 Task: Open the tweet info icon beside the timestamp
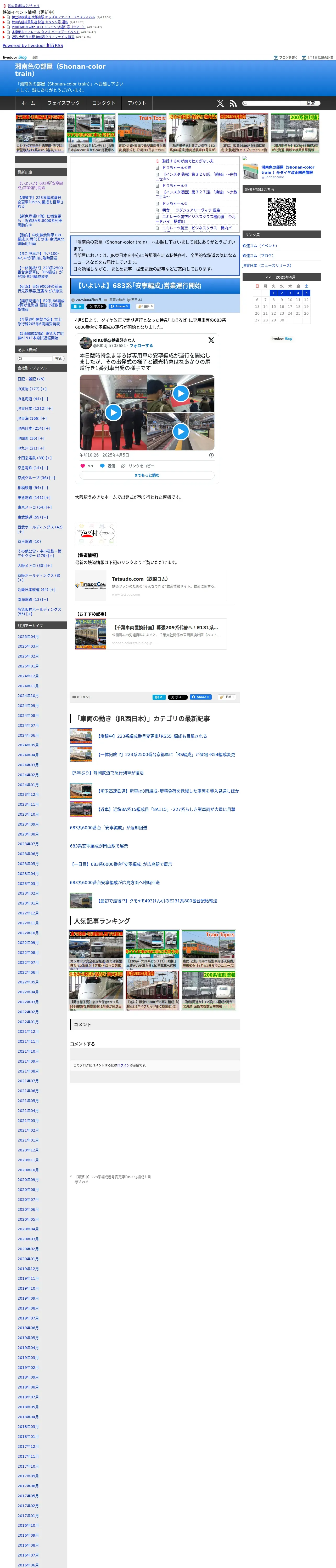pyautogui.click(x=212, y=455)
